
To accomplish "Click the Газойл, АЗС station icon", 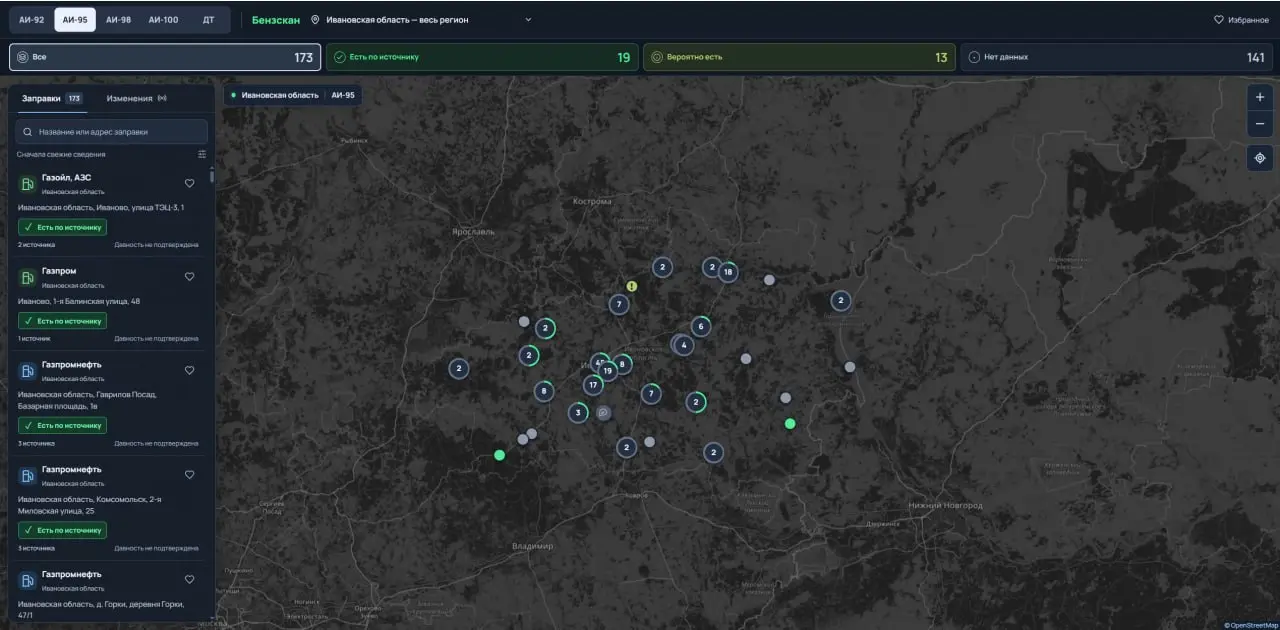I will 27,183.
